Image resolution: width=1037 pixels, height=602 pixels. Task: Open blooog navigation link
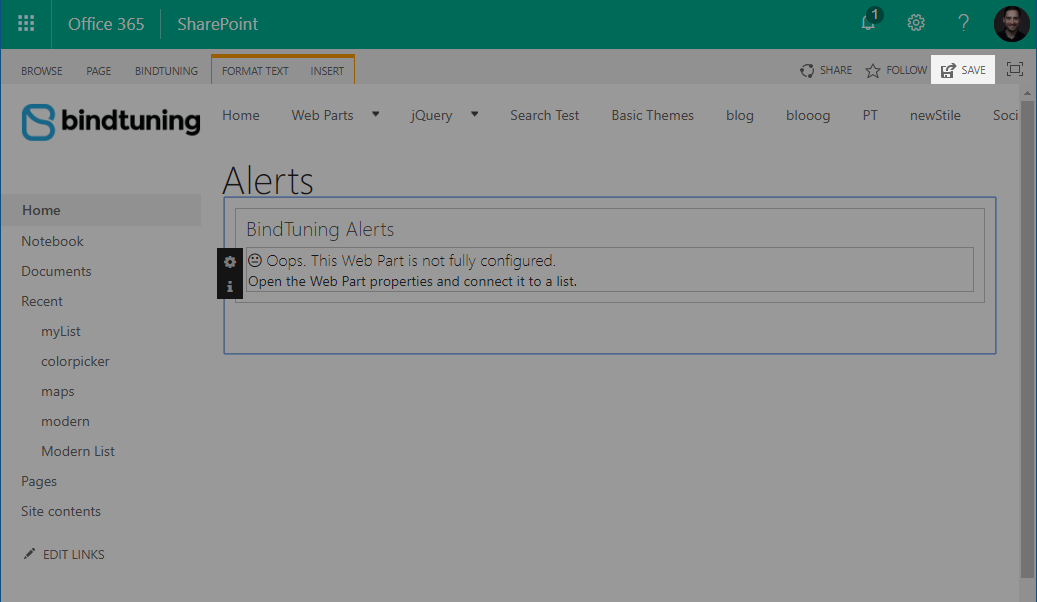(x=808, y=115)
